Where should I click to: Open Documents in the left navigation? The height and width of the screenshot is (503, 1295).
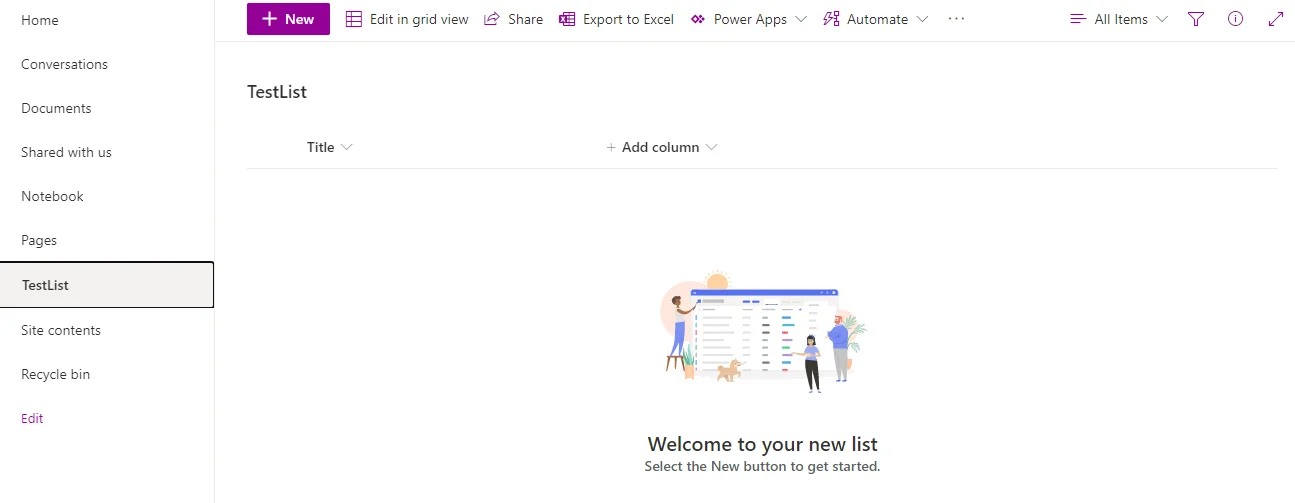(56, 108)
